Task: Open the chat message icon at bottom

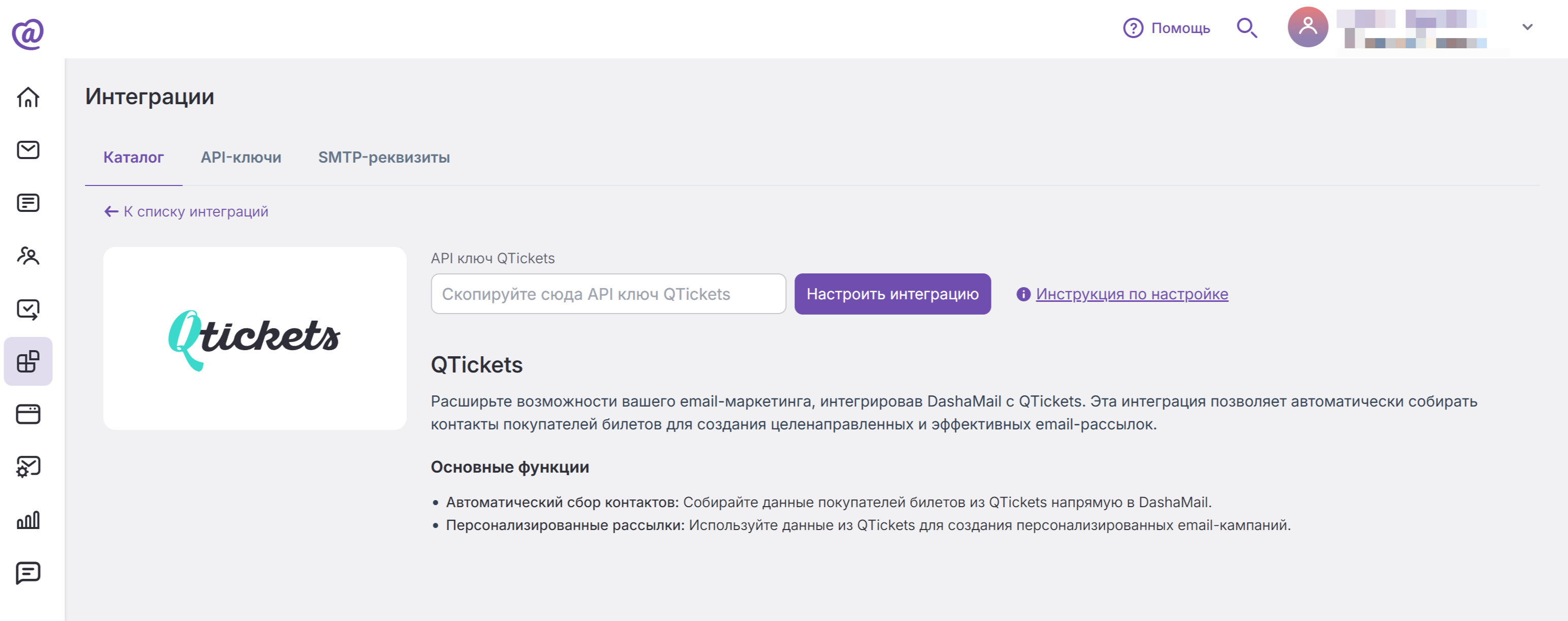Action: click(28, 573)
